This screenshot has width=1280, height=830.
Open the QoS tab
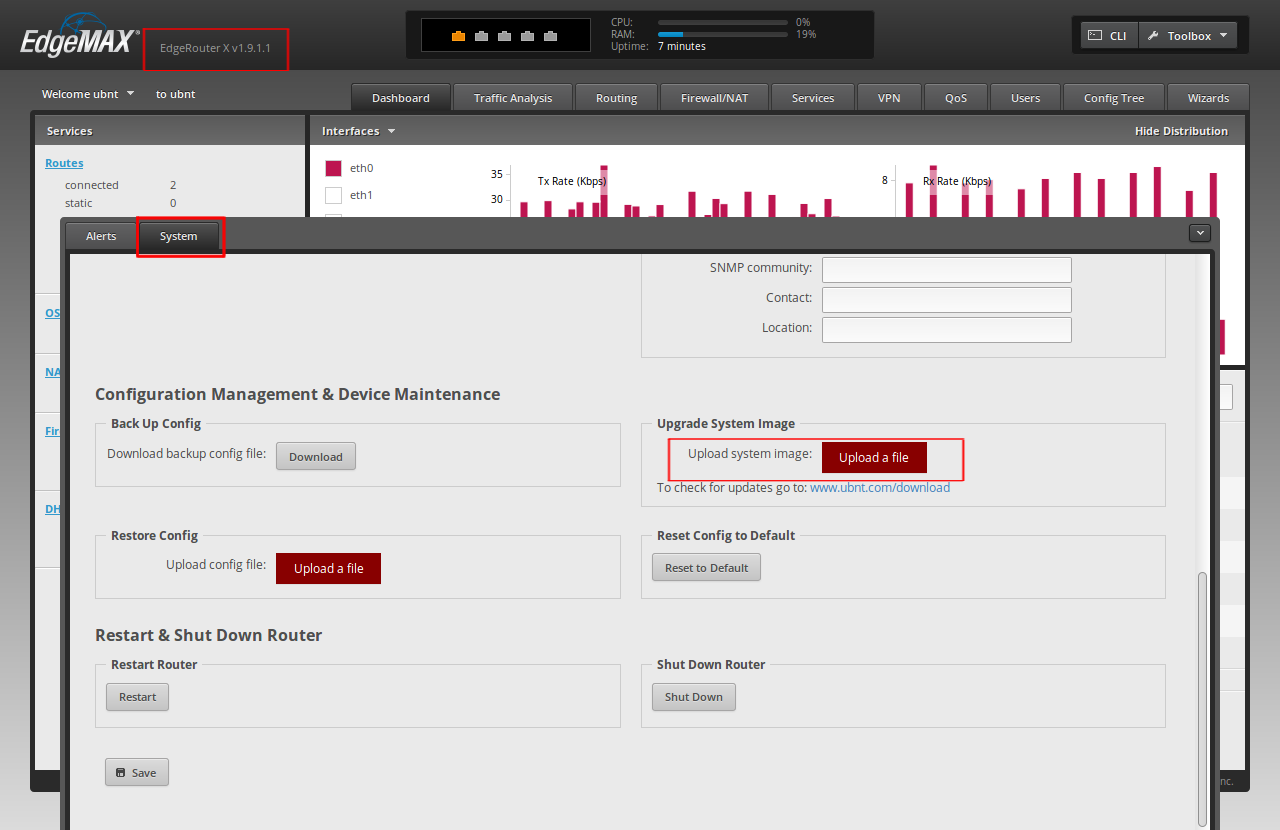955,97
